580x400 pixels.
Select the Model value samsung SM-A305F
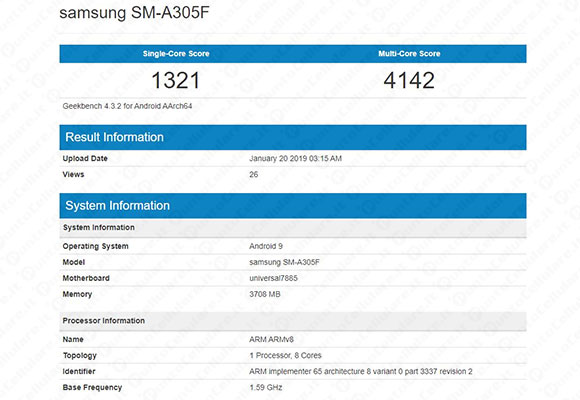pyautogui.click(x=284, y=262)
